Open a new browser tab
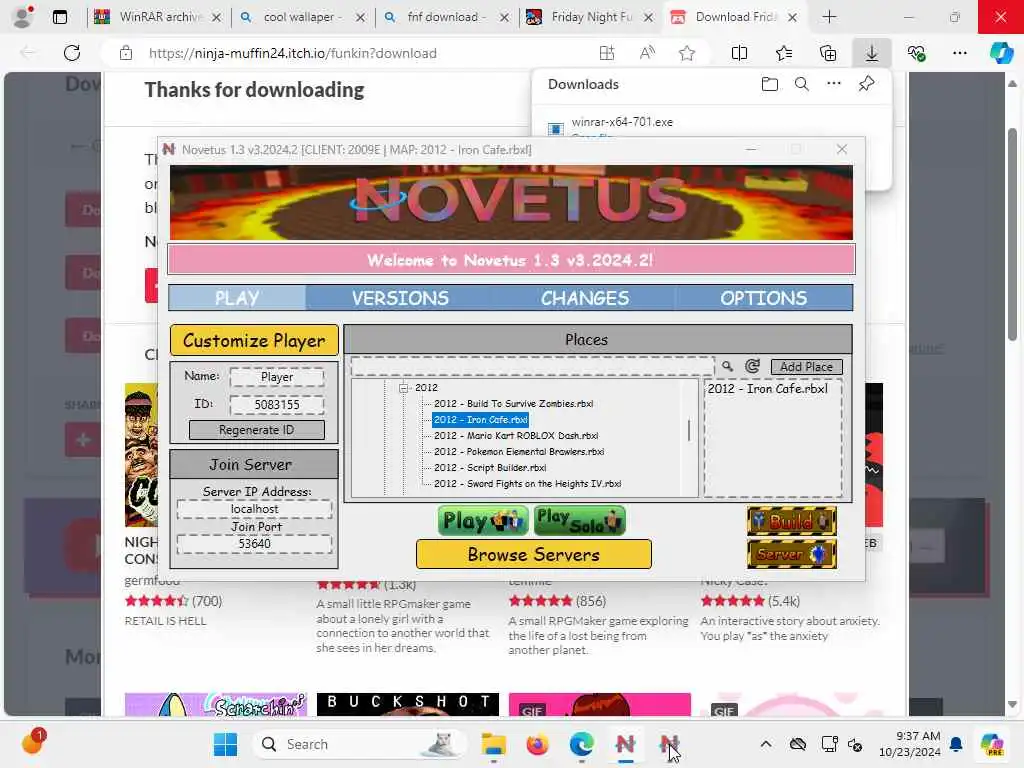Screen dimensions: 1024x768 (829, 17)
